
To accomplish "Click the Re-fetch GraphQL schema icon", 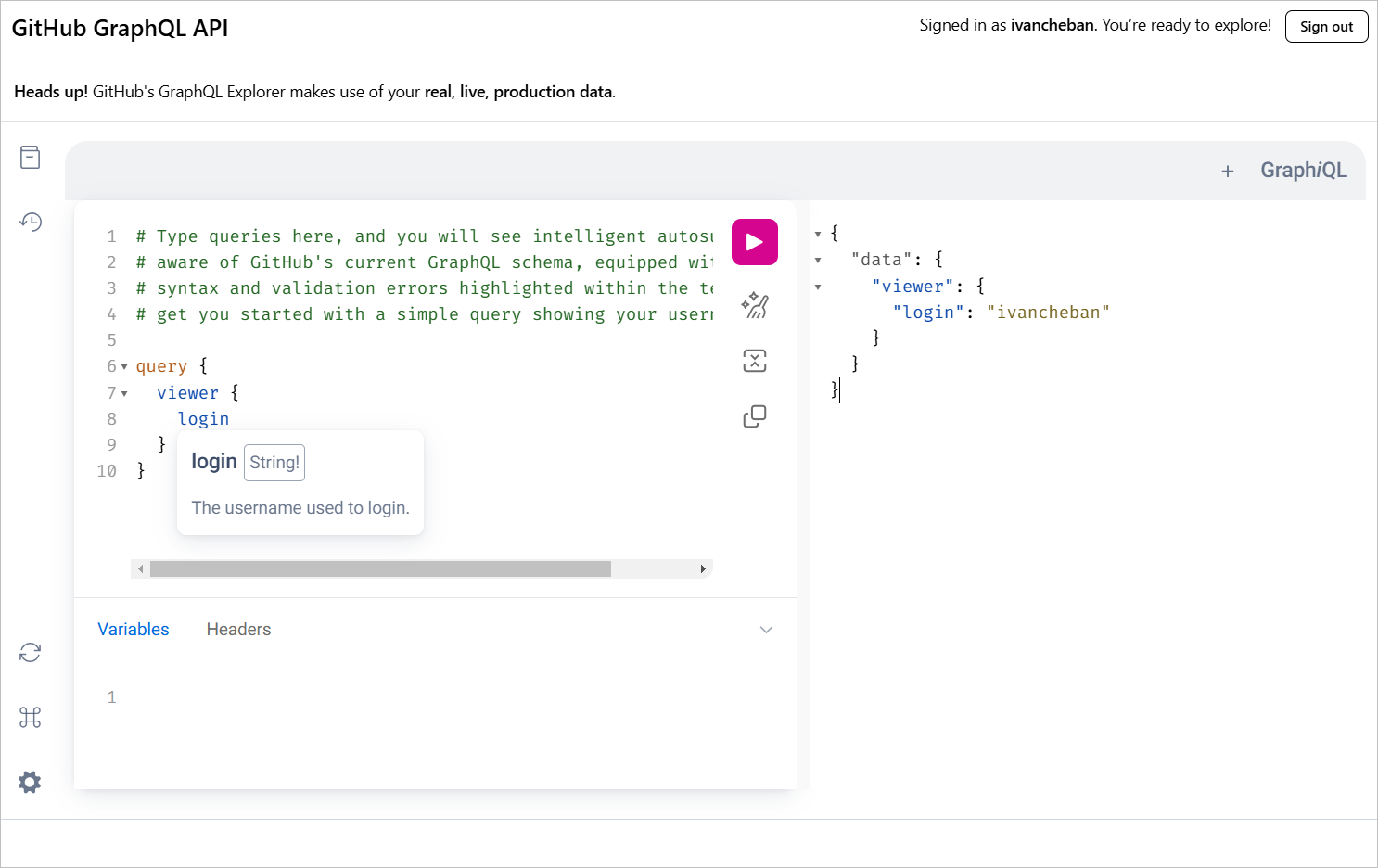I will coord(31,653).
